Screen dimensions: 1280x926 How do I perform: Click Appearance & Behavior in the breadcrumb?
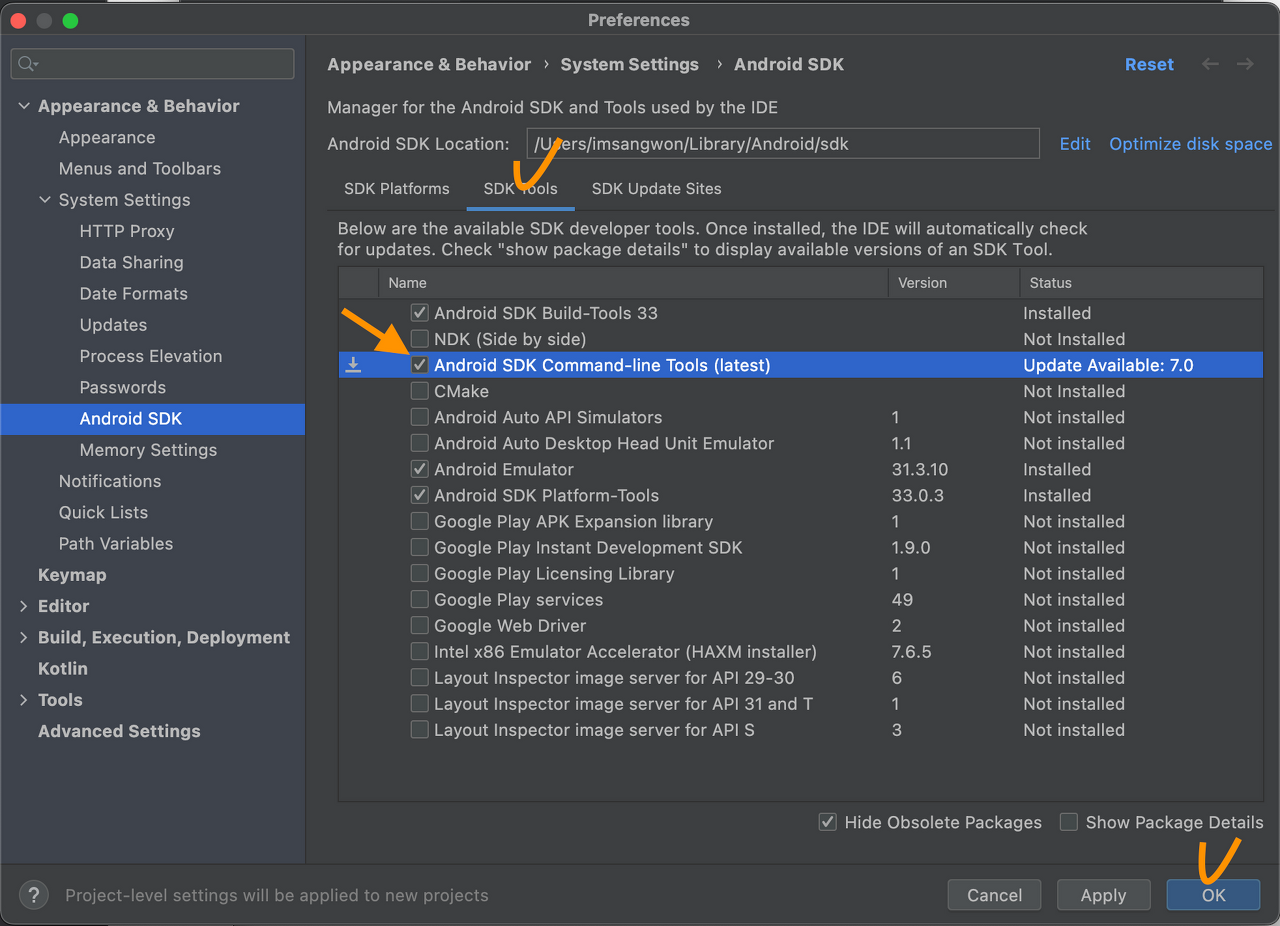pos(429,64)
